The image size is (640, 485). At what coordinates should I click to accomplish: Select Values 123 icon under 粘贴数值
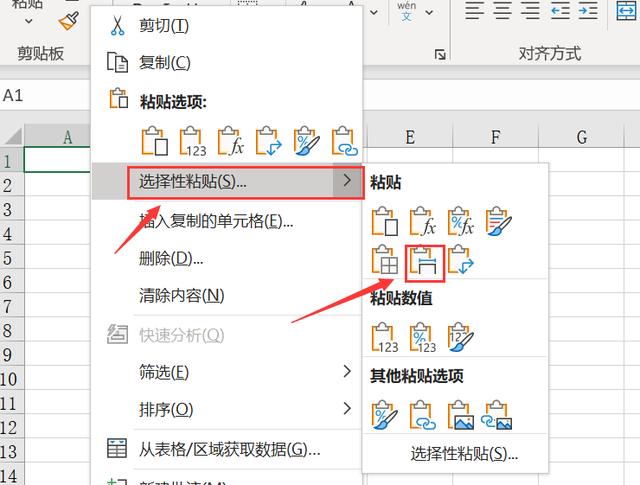[384, 337]
